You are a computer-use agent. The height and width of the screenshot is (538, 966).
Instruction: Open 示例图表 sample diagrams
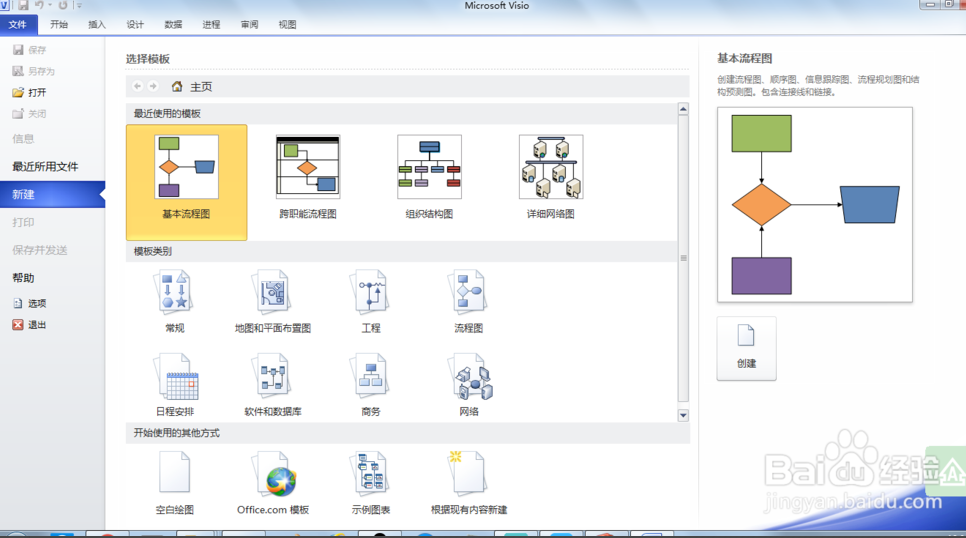[371, 483]
